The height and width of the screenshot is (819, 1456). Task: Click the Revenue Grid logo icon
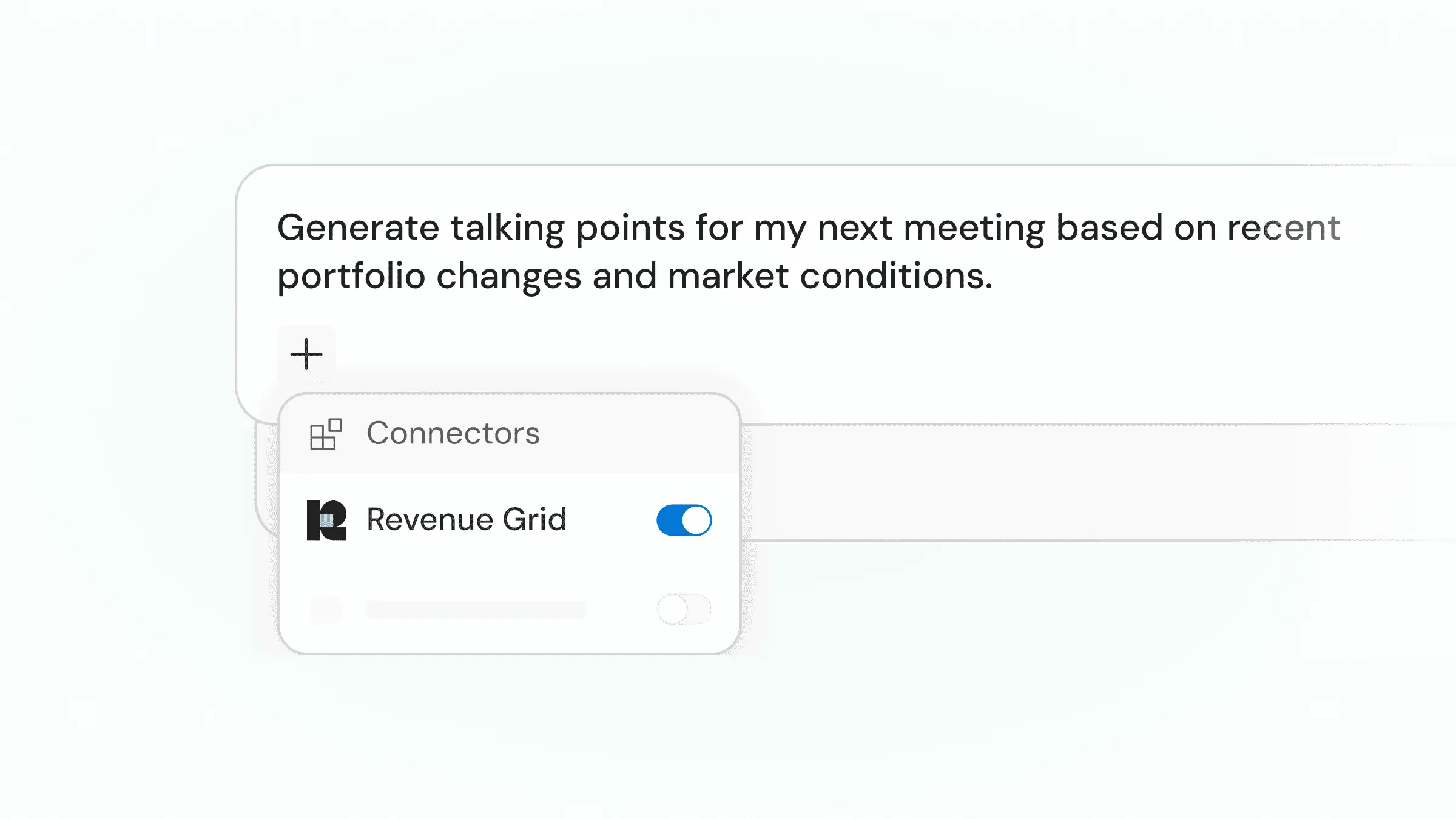pyautogui.click(x=326, y=520)
